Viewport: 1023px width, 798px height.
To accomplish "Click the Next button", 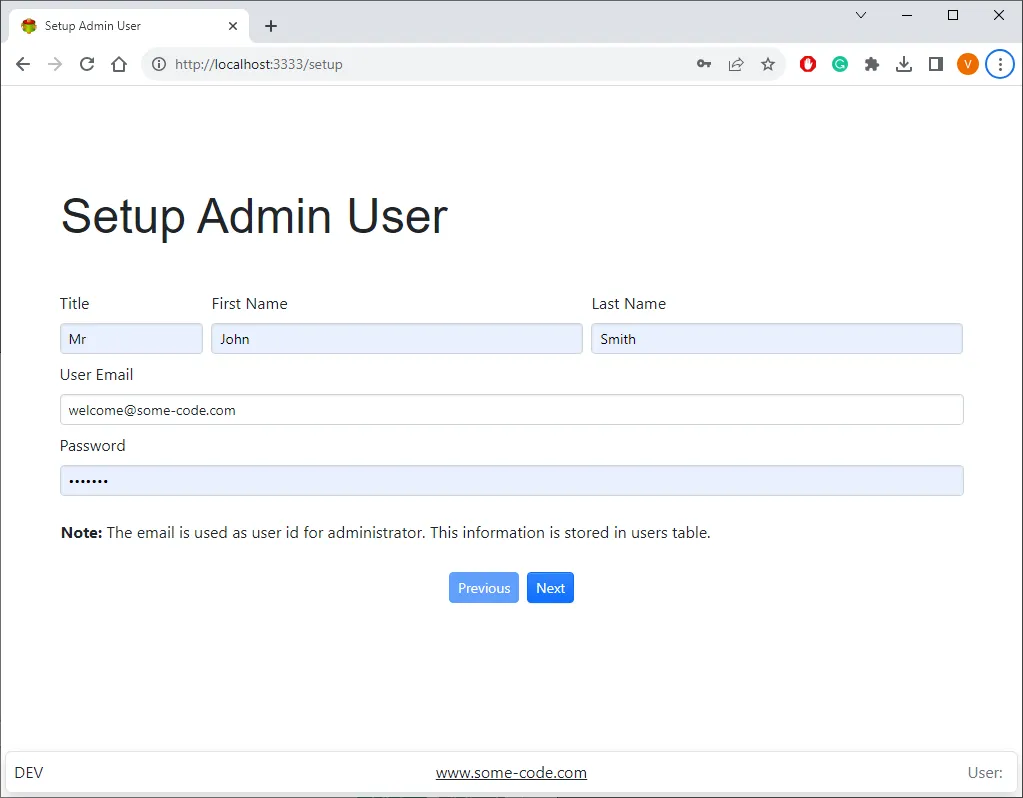I will coord(550,587).
